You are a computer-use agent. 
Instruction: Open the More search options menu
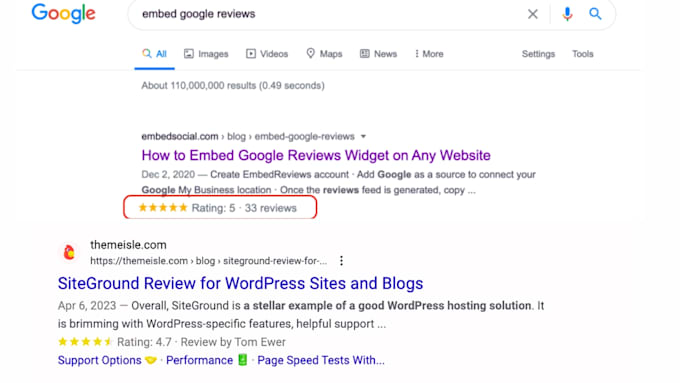(429, 54)
